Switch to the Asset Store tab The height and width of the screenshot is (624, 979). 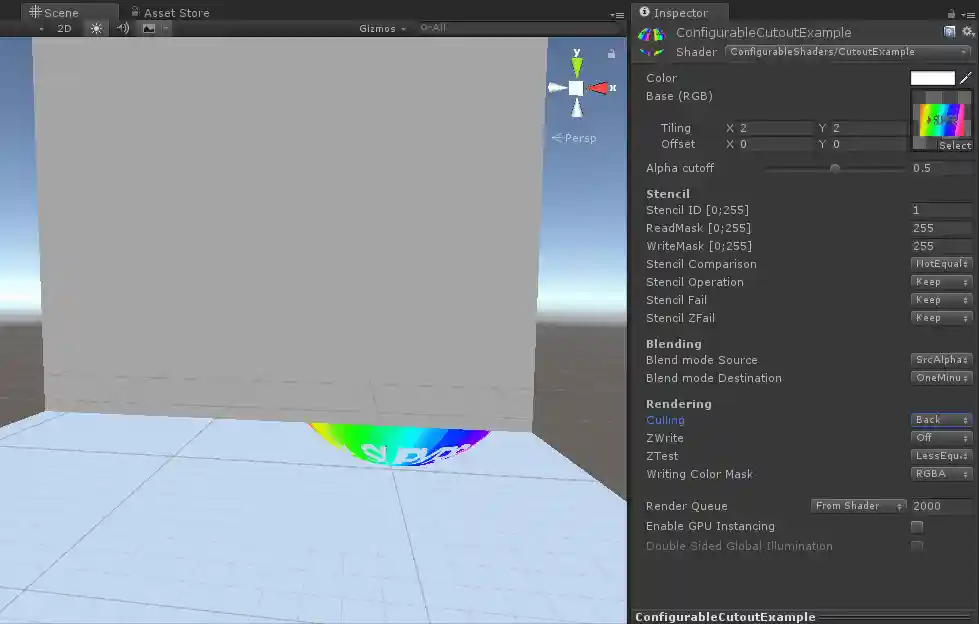(x=170, y=12)
